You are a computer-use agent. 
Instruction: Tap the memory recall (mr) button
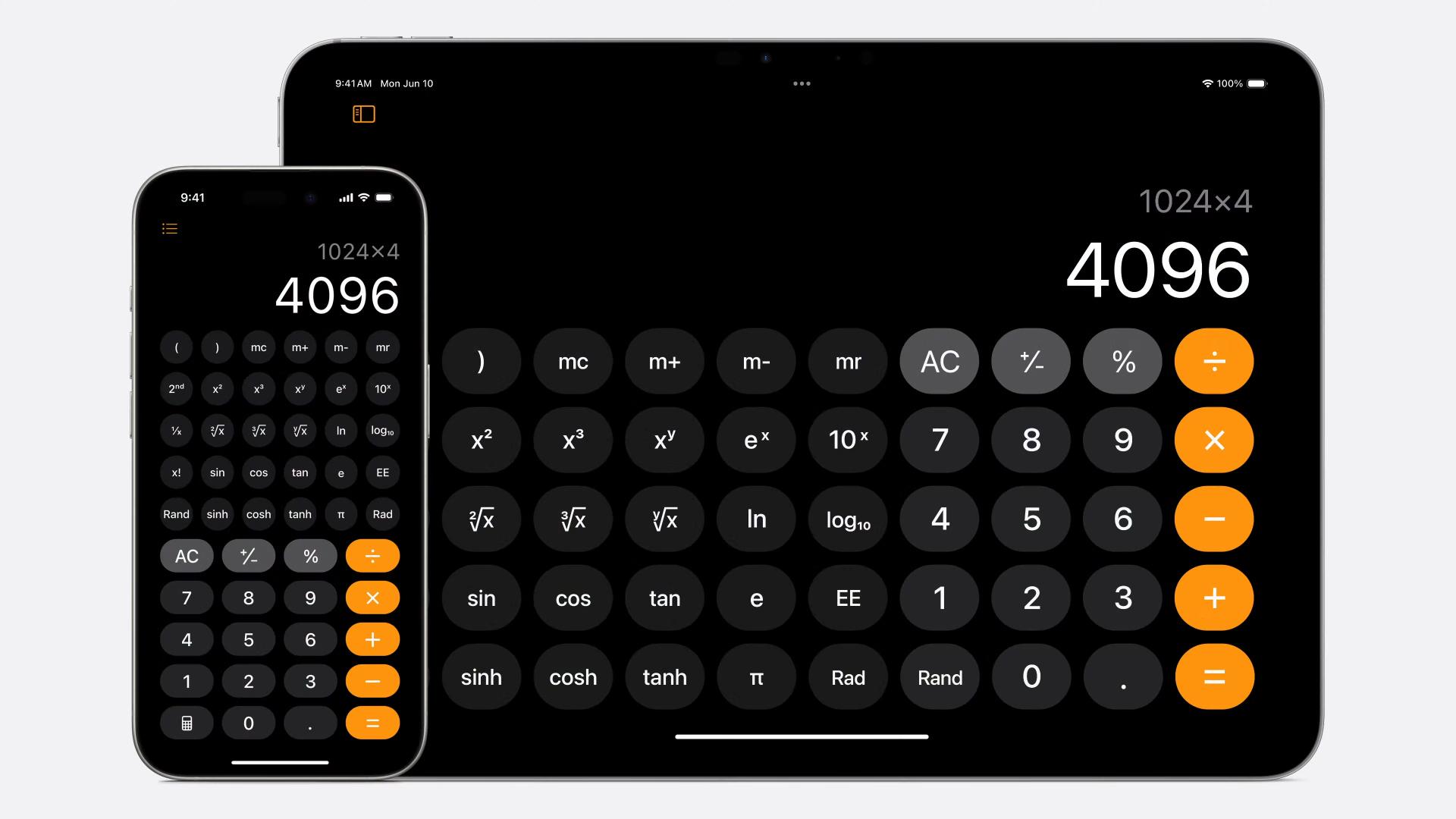[847, 361]
